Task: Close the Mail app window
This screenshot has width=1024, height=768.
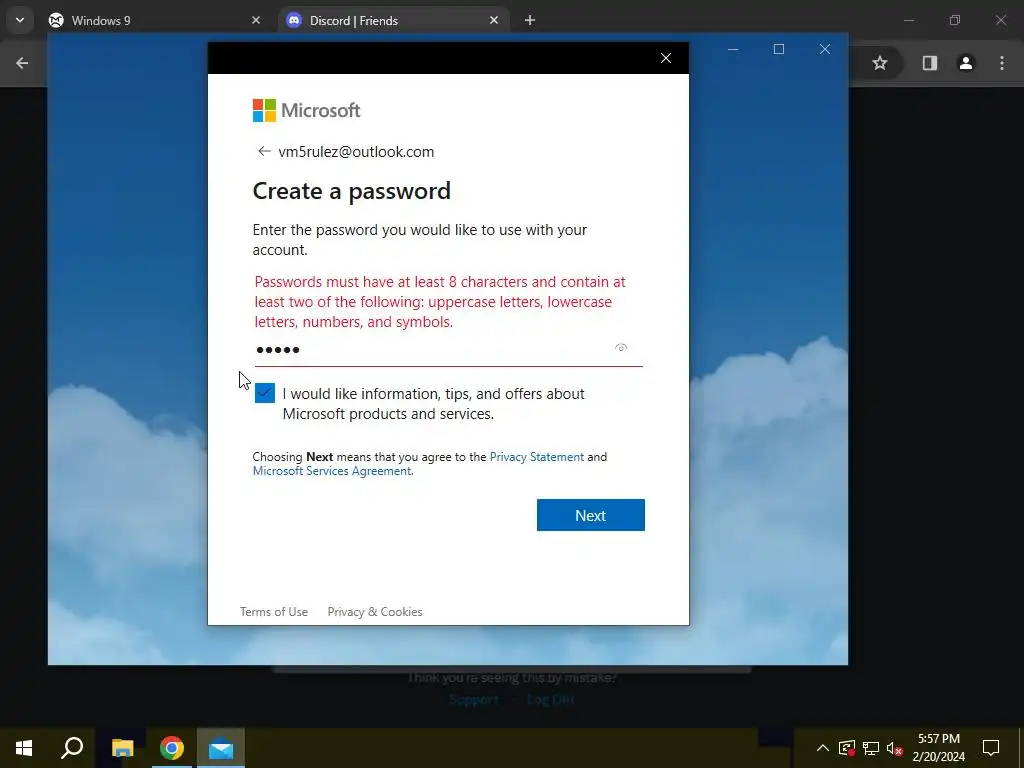Action: coord(825,49)
